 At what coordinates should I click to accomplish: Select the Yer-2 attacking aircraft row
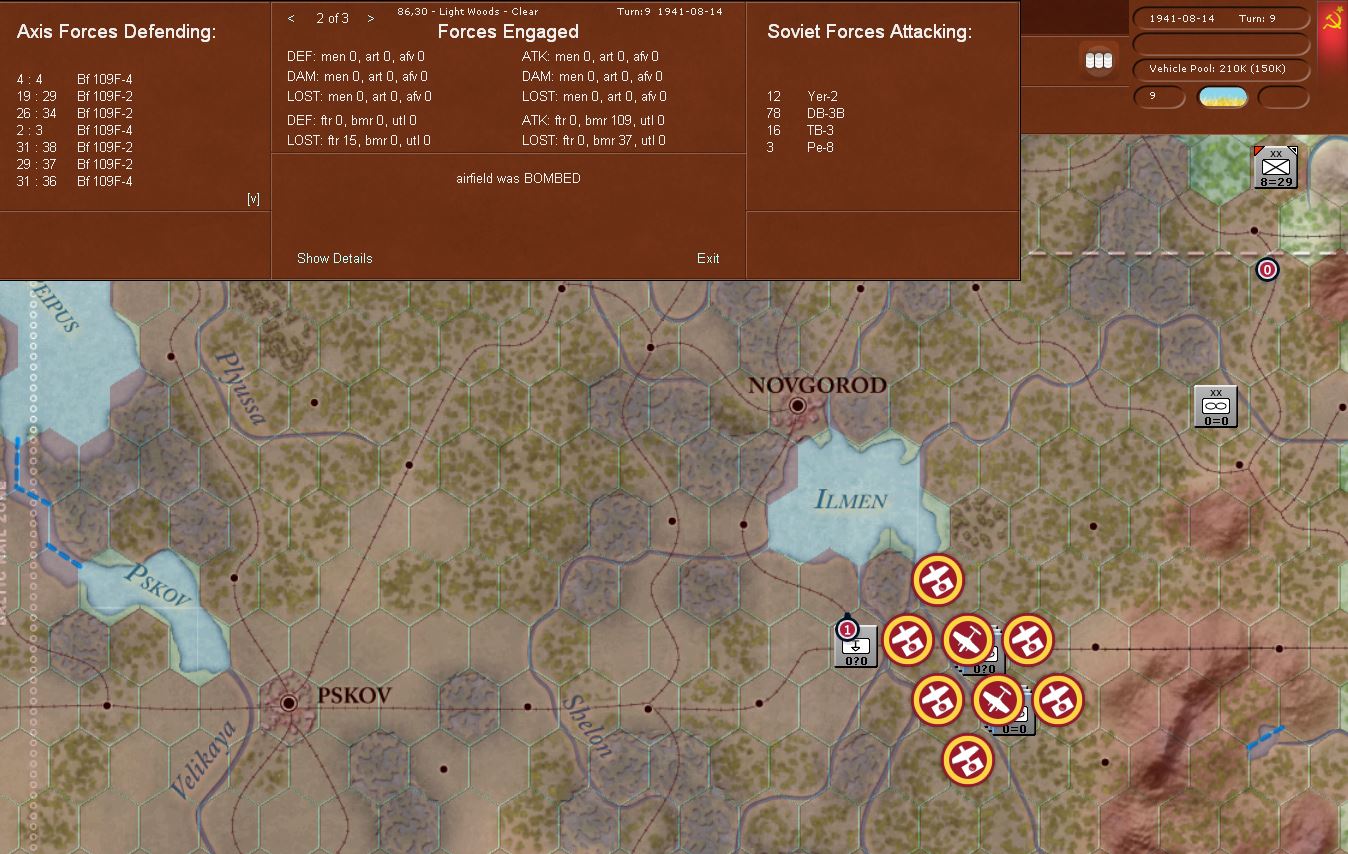pyautogui.click(x=803, y=96)
